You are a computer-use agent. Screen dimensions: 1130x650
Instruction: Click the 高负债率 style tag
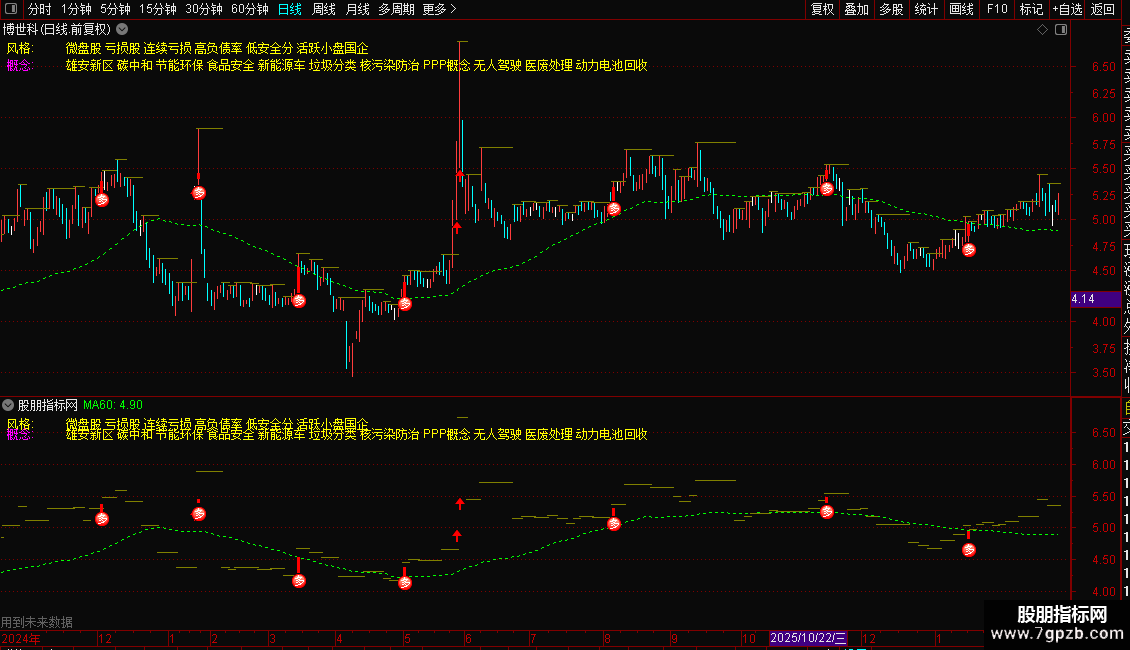tap(218, 48)
